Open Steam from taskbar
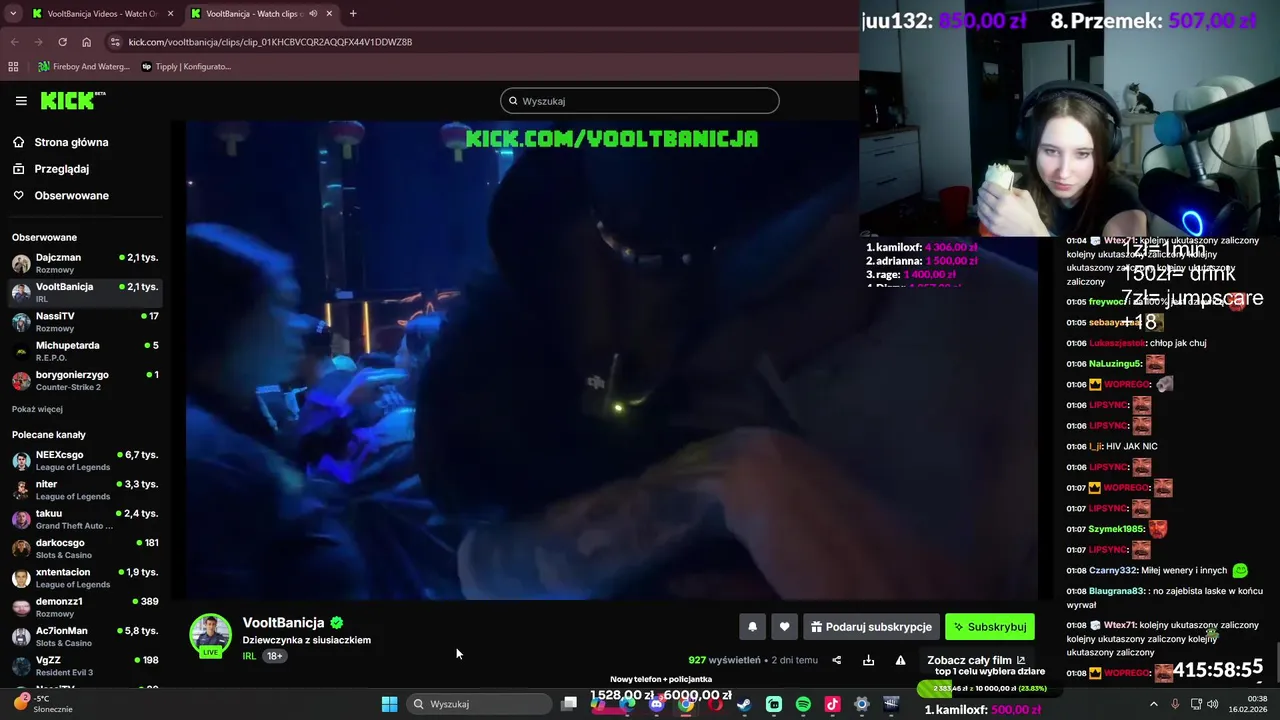 (x=744, y=704)
